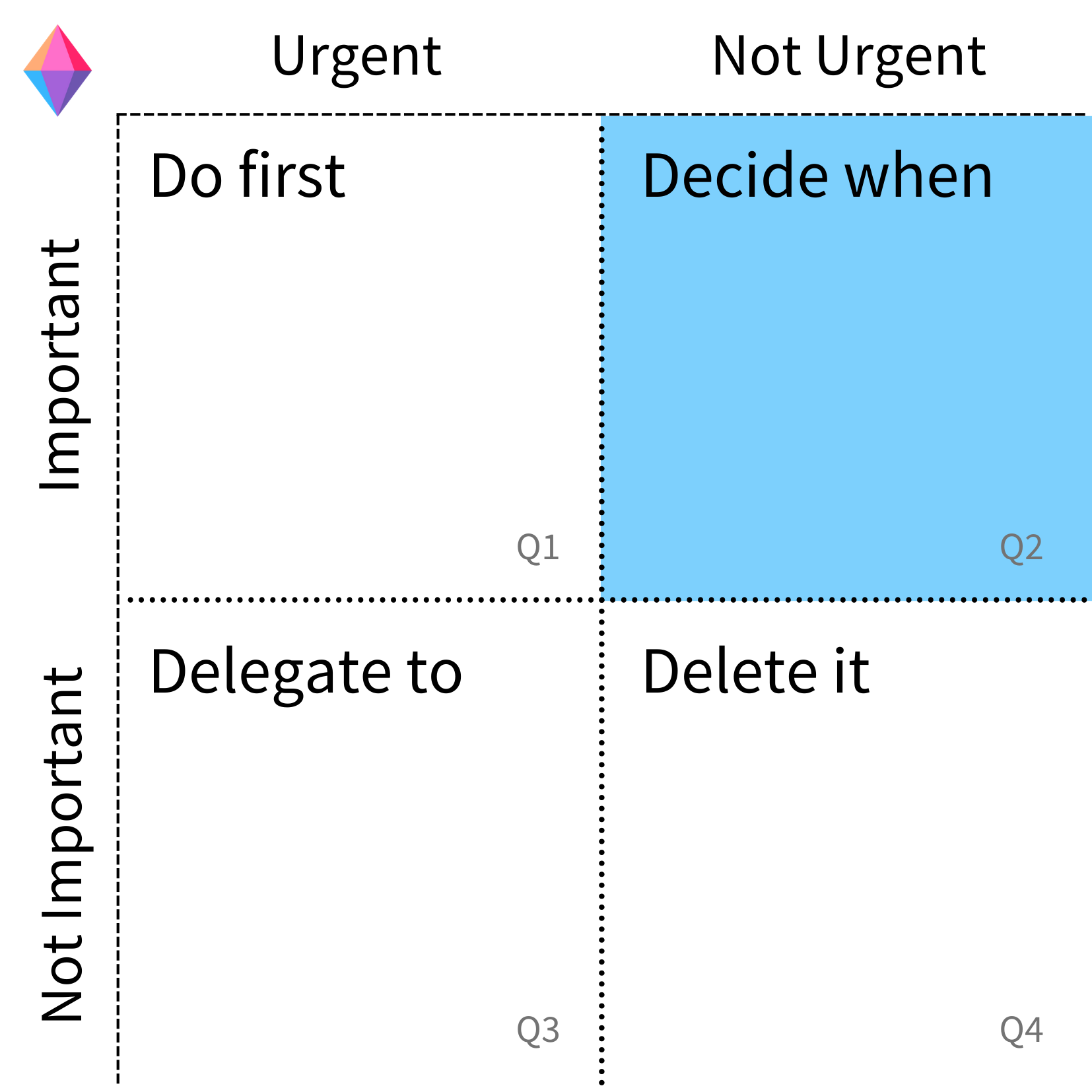Select the Urgent column header
Viewport: 1092px width, 1092px height.
pos(357,57)
